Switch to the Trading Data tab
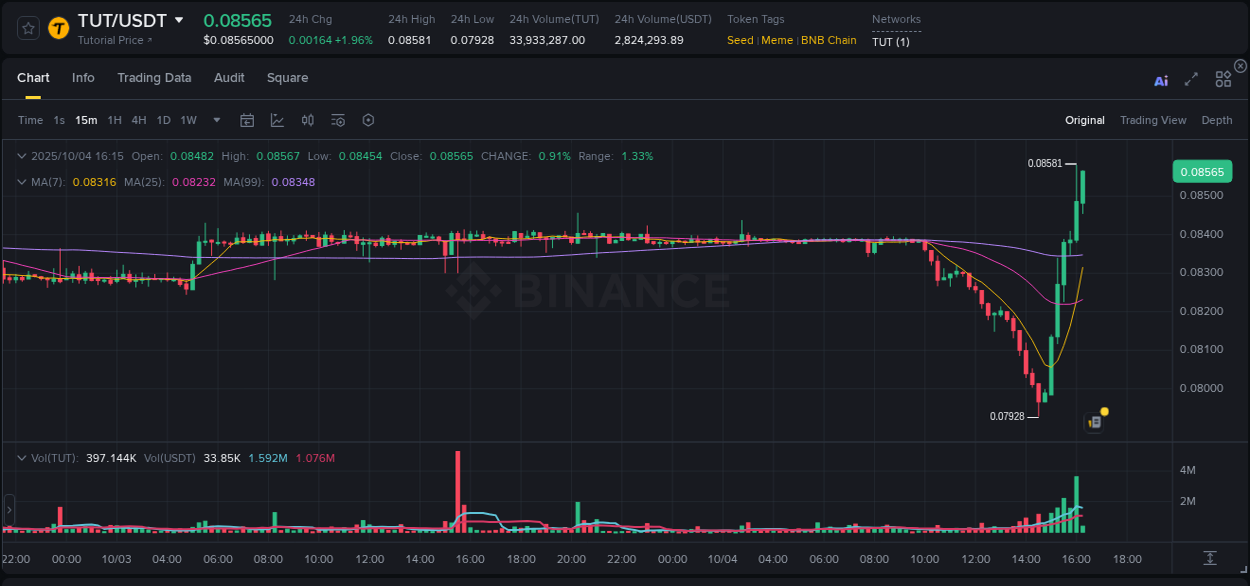1250x586 pixels. click(x=154, y=78)
